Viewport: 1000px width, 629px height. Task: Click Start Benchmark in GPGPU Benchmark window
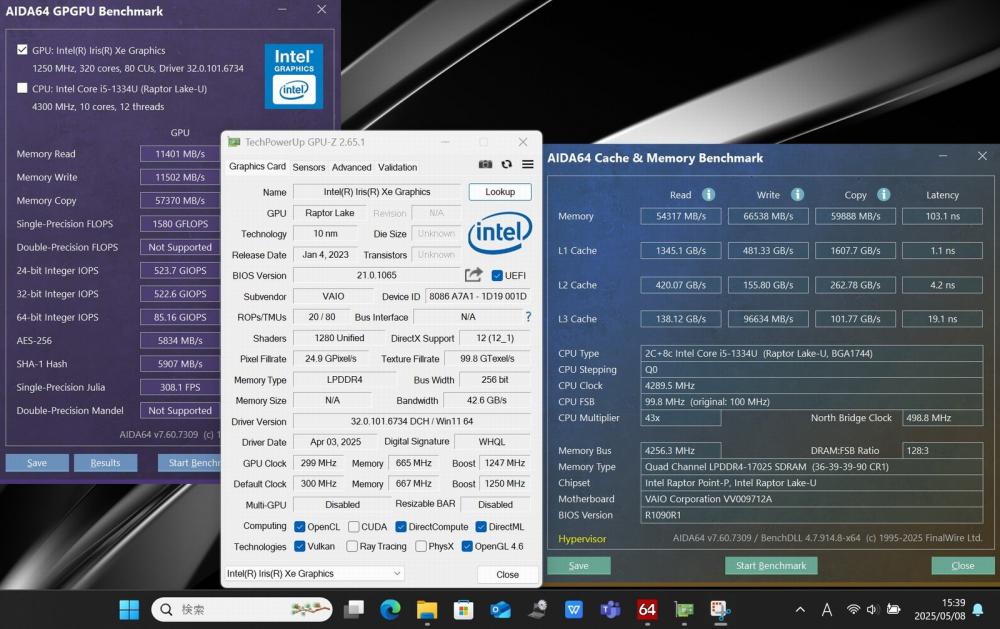click(x=189, y=462)
